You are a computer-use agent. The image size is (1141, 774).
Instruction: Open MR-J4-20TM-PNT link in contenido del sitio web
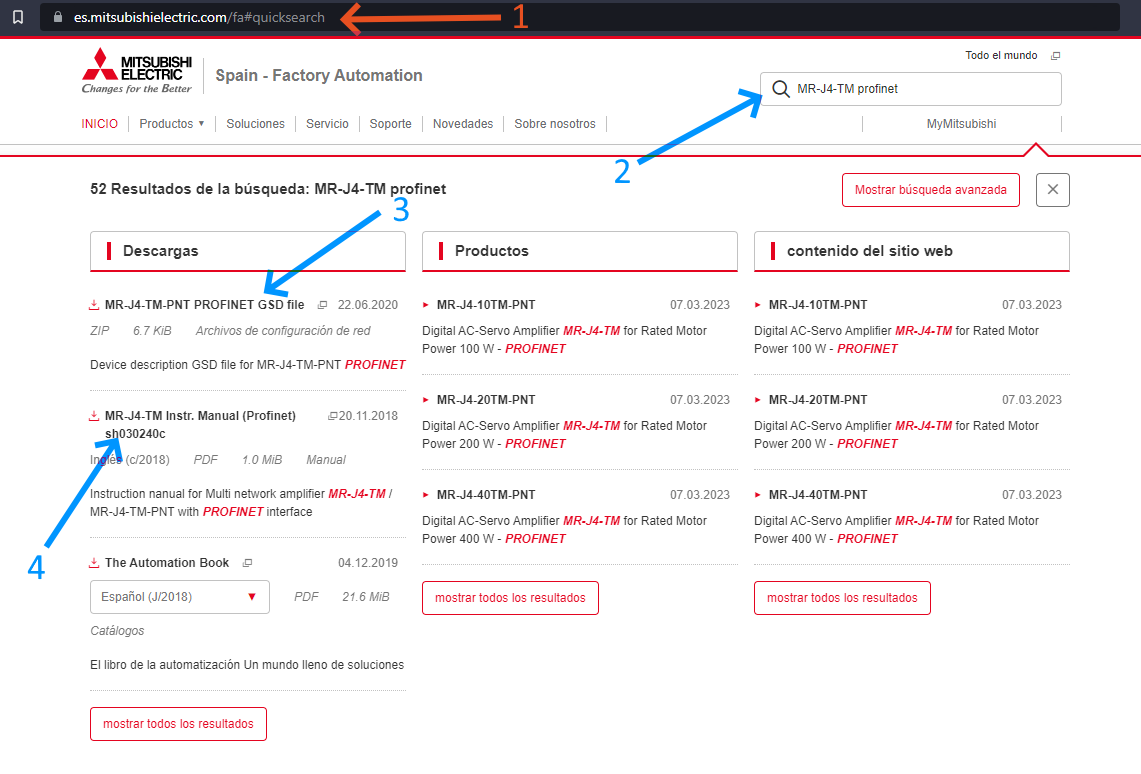coord(818,400)
